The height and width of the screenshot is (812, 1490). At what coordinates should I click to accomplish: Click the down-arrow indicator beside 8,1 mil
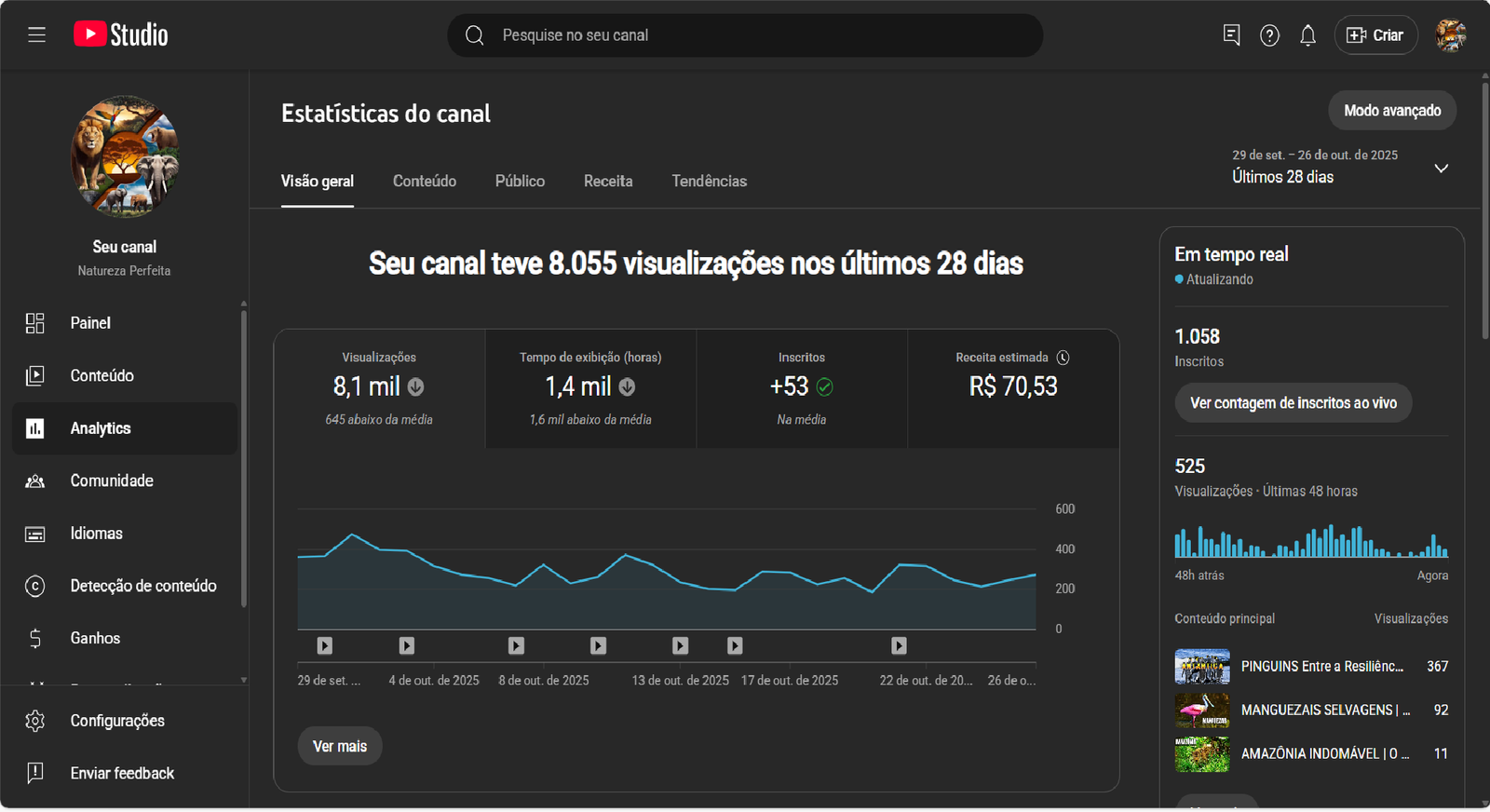click(x=416, y=386)
